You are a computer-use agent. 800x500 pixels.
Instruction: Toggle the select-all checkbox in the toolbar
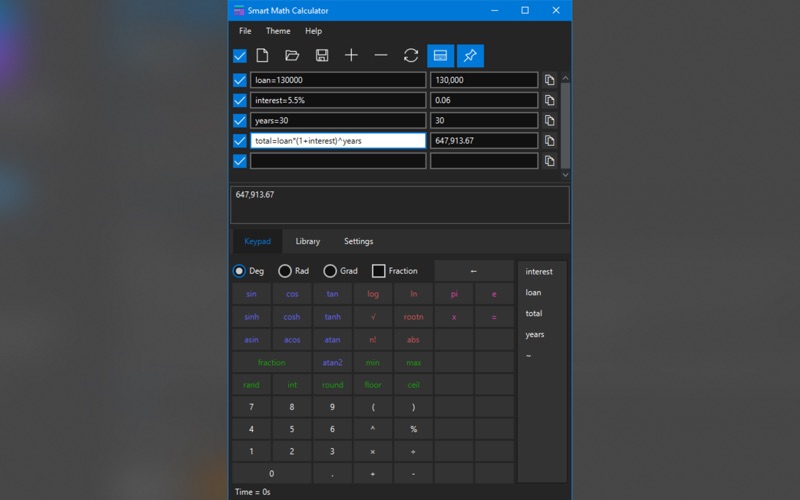pyautogui.click(x=240, y=56)
